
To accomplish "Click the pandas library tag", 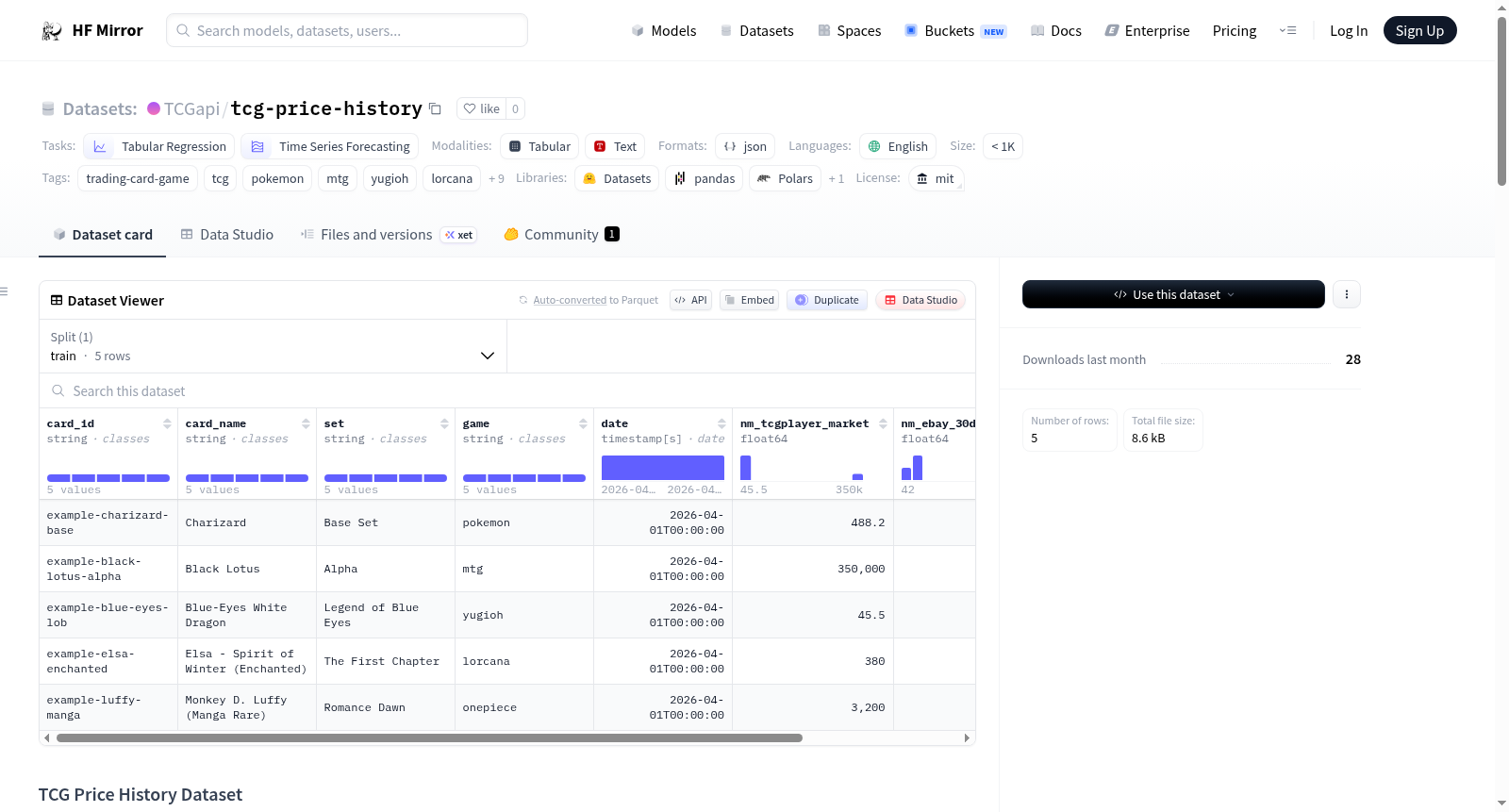I will 705,178.
